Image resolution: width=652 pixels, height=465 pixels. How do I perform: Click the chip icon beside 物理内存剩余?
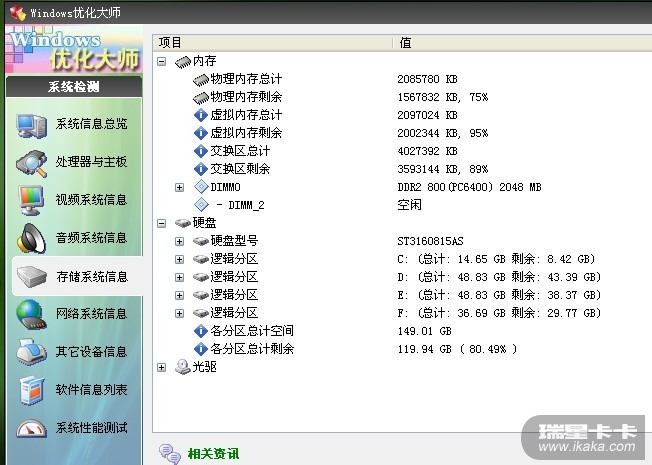pos(201,97)
